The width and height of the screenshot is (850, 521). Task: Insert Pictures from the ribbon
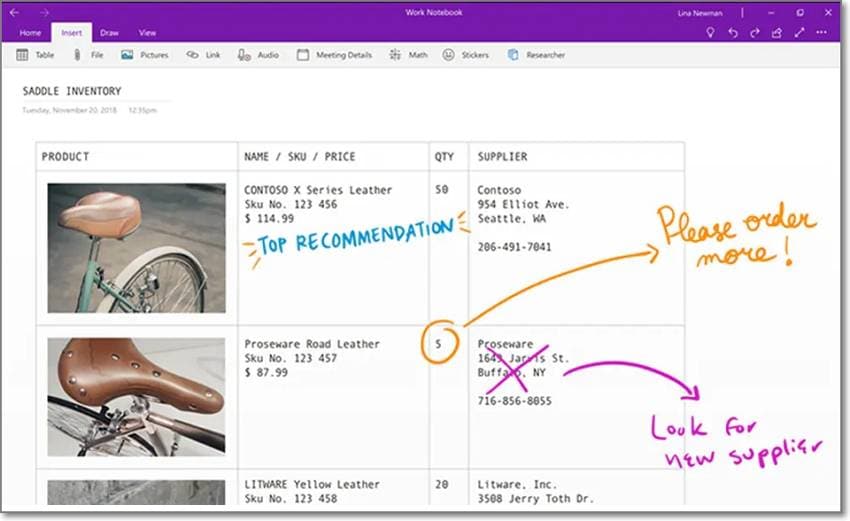145,55
